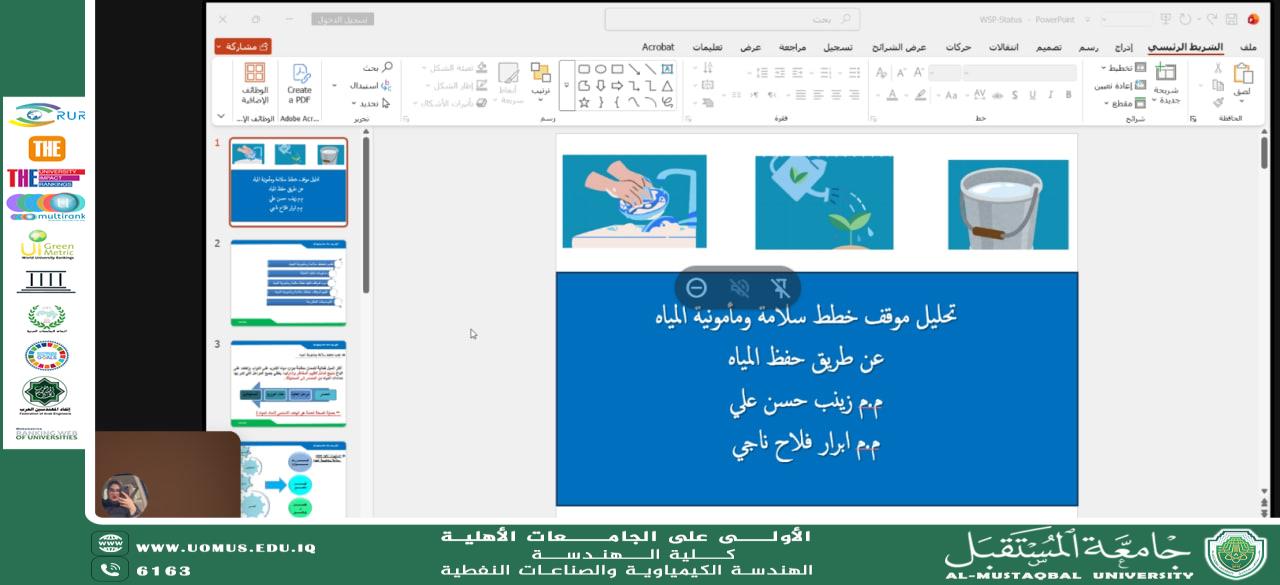
Task: Click the Format Painter icon
Action: (1217, 103)
